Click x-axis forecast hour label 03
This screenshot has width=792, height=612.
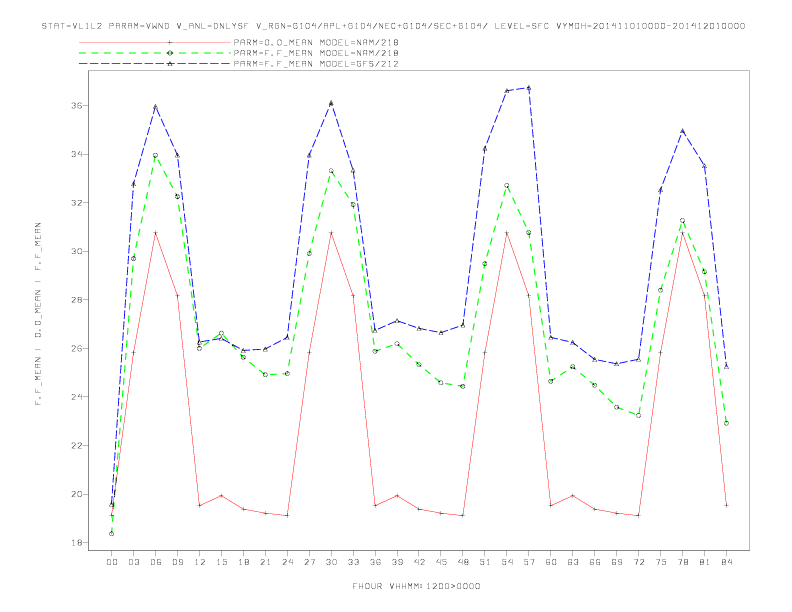coord(133,562)
